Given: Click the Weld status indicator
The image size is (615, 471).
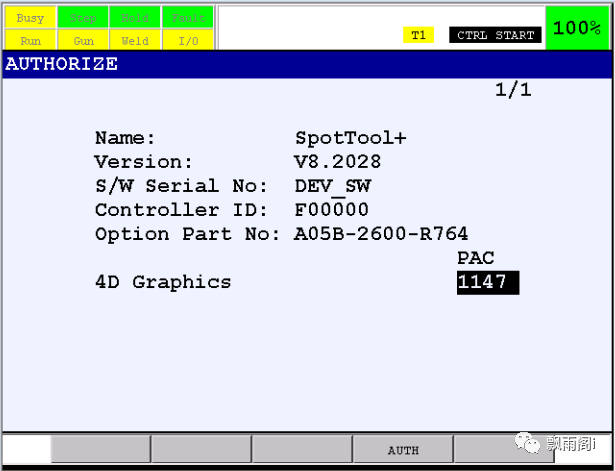Looking at the screenshot, I should tap(135, 40).
